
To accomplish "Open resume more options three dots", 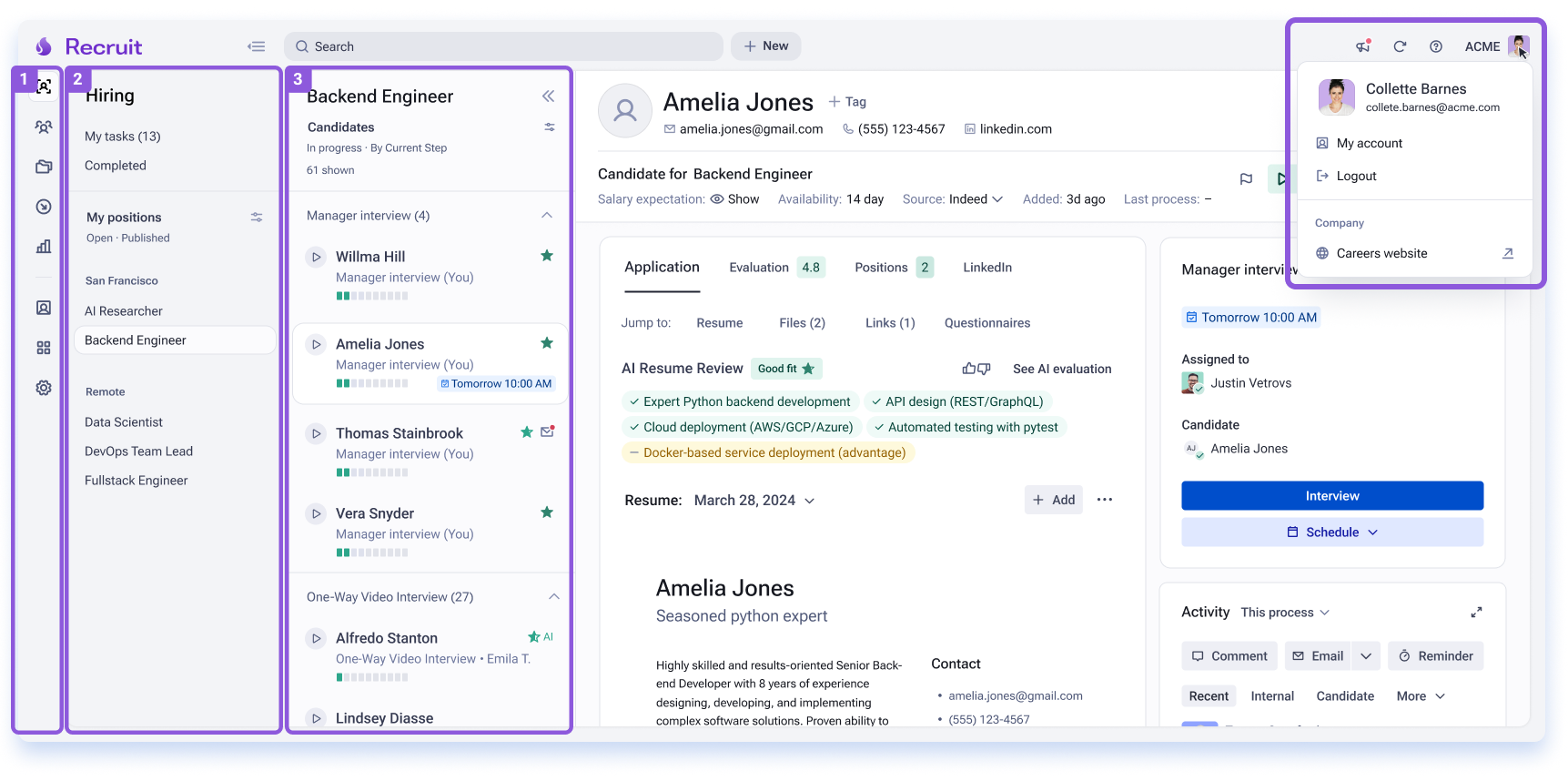I will coord(1105,500).
